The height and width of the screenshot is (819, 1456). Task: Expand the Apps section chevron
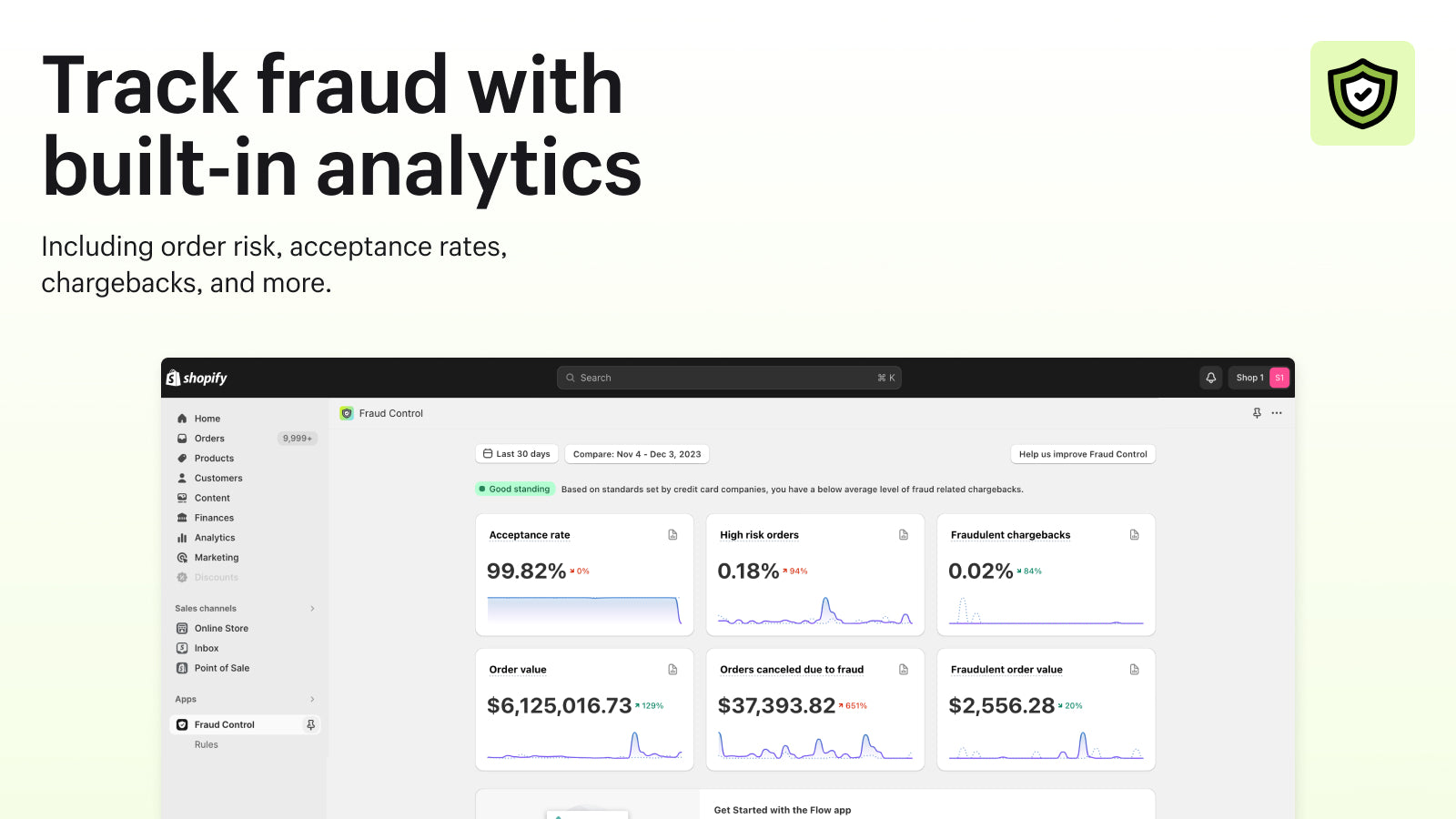coord(312,699)
